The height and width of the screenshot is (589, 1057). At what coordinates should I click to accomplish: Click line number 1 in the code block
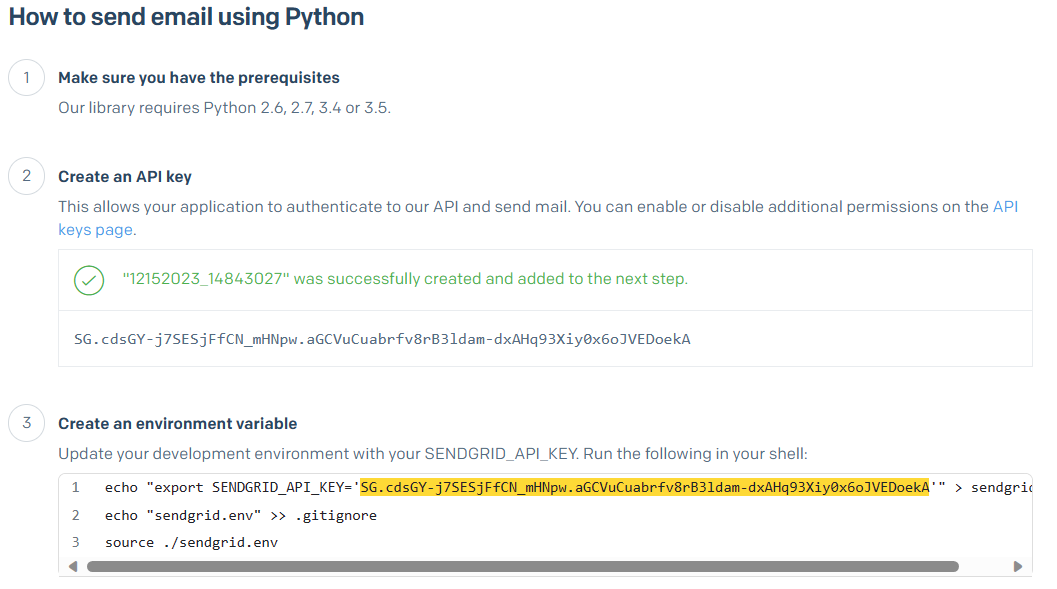pyautogui.click(x=75, y=488)
